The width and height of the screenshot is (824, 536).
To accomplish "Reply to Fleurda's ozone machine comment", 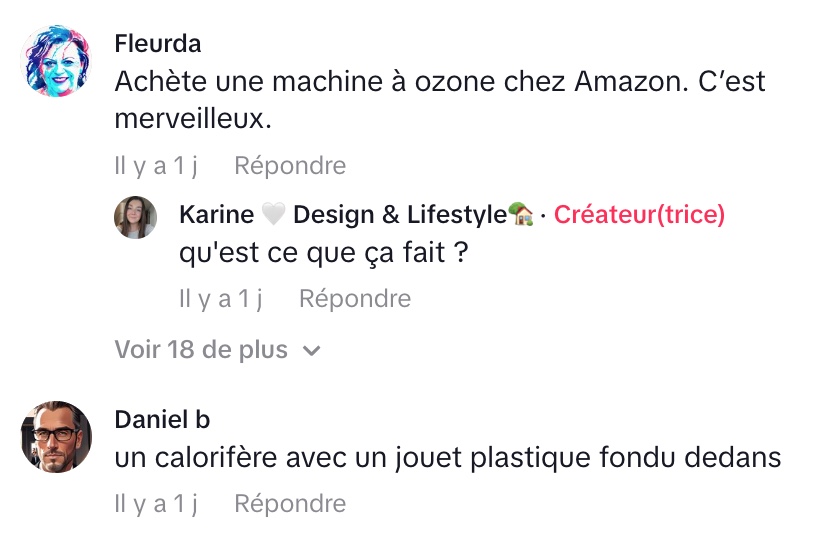I will [290, 166].
